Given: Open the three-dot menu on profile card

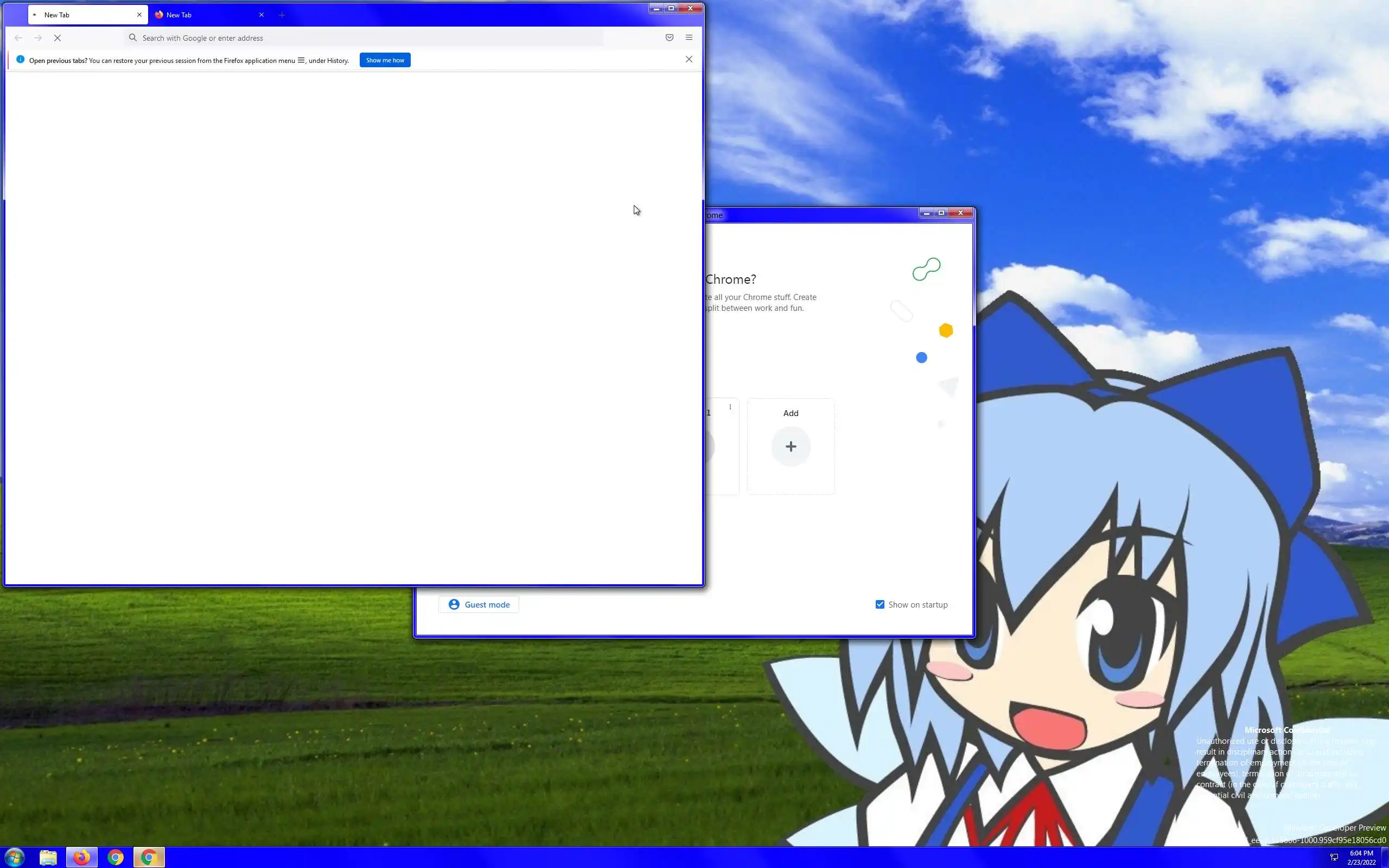Looking at the screenshot, I should tap(730, 407).
